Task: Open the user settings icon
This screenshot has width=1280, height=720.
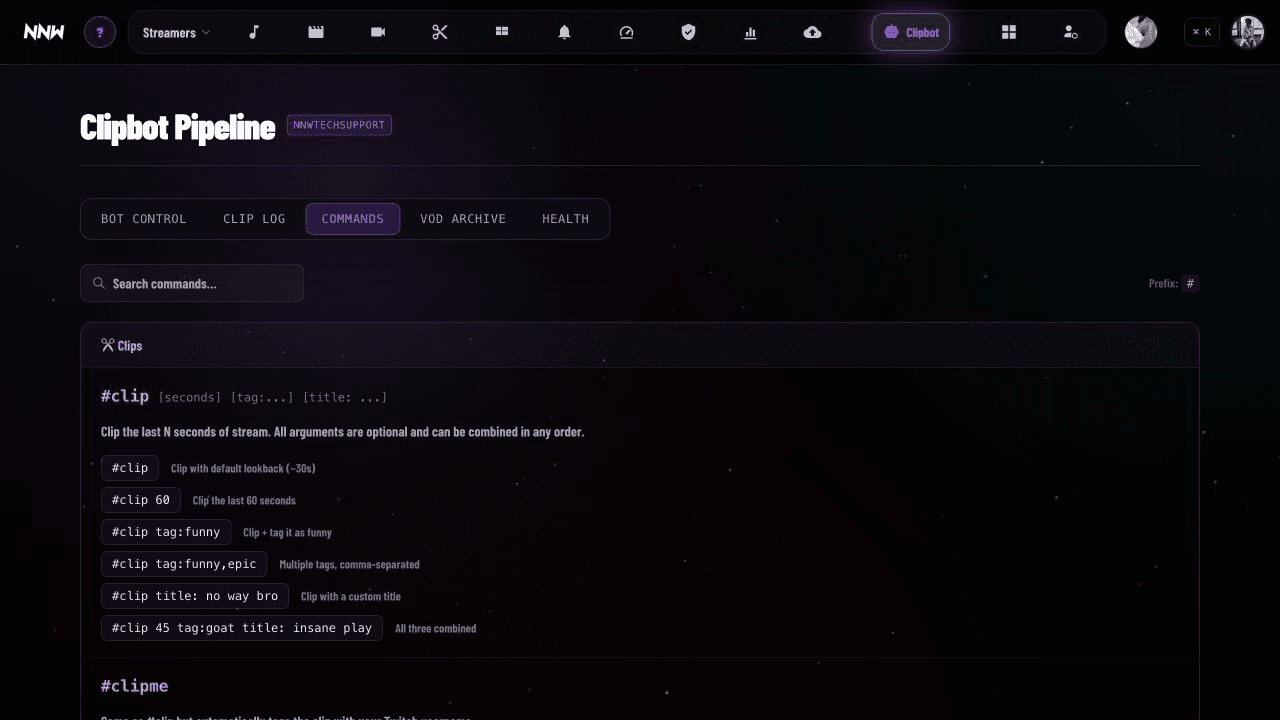Action: coord(1070,32)
